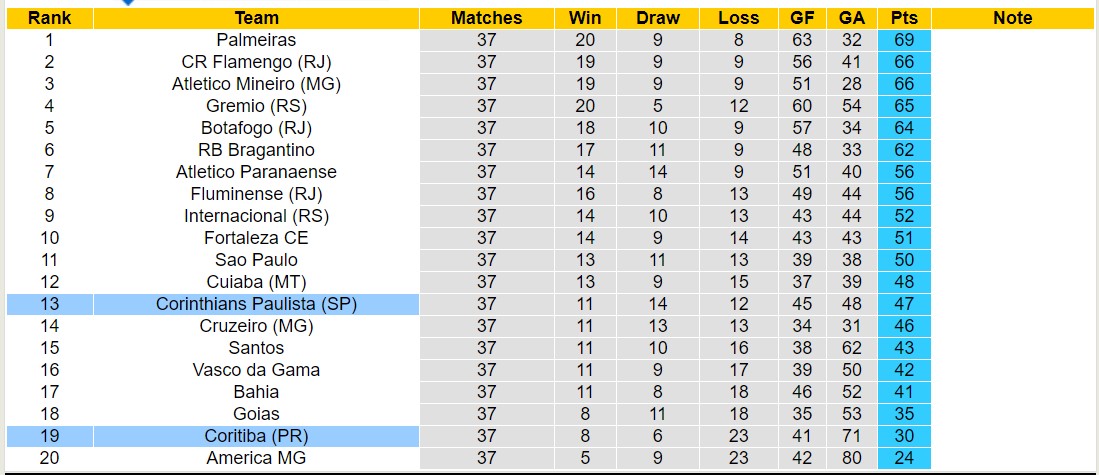Select the Draw column header
The height and width of the screenshot is (475, 1099).
[x=657, y=18]
